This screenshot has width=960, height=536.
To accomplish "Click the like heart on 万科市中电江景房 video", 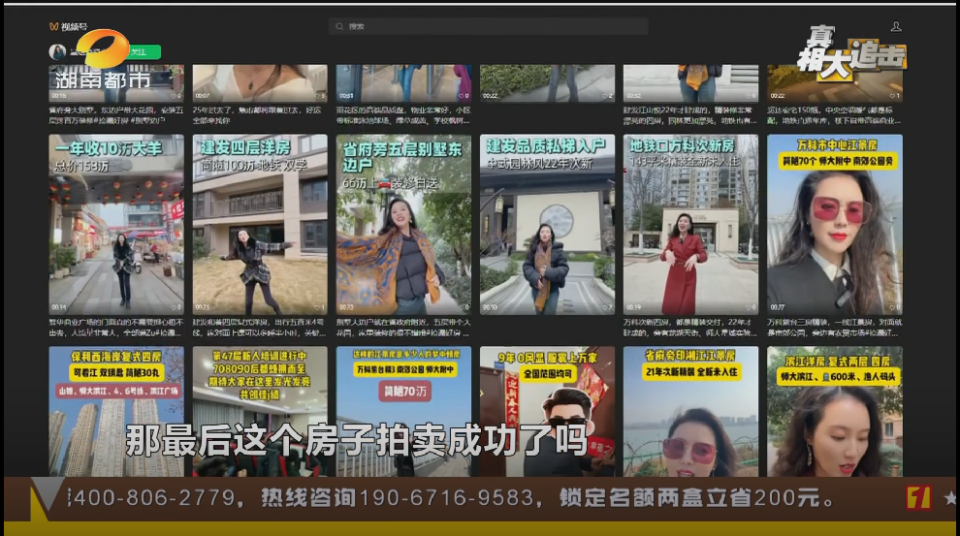I will [891, 307].
